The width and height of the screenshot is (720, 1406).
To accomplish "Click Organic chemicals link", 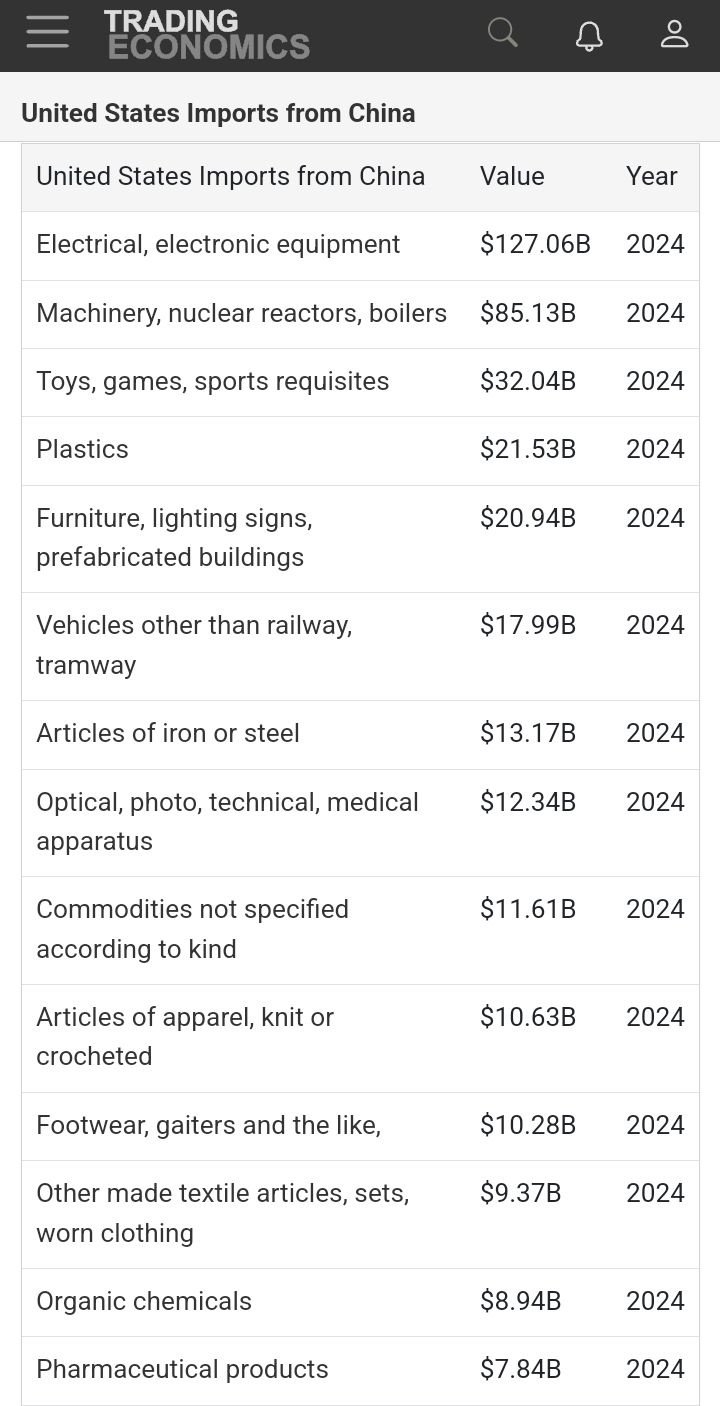I will [144, 1301].
